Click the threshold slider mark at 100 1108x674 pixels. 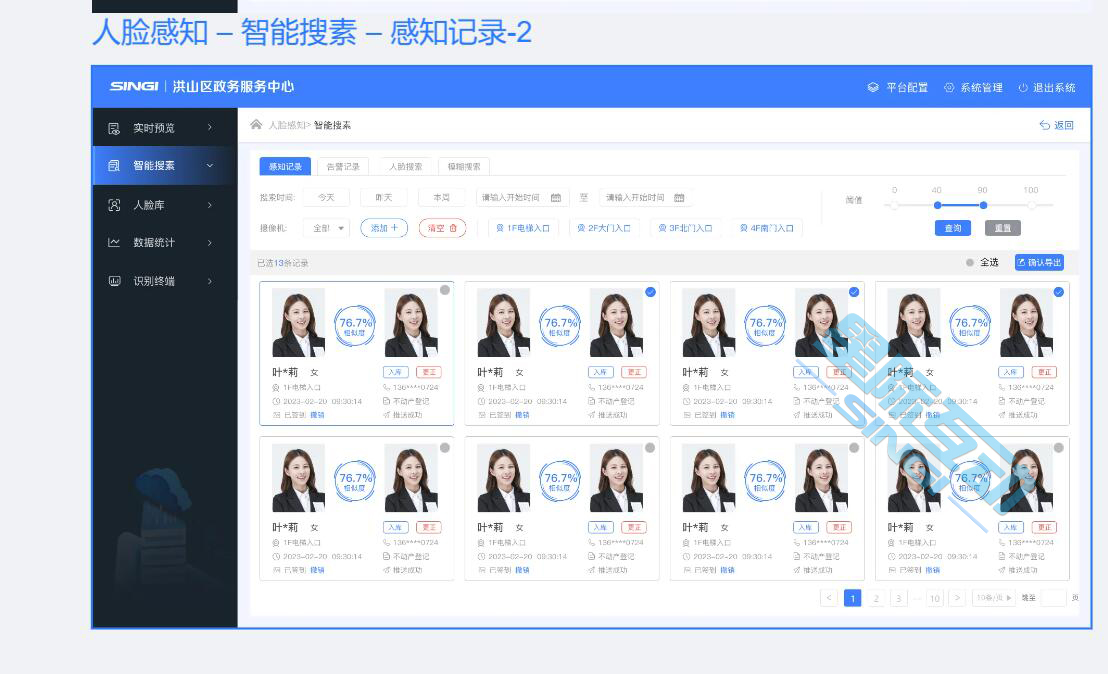[x=1031, y=205]
